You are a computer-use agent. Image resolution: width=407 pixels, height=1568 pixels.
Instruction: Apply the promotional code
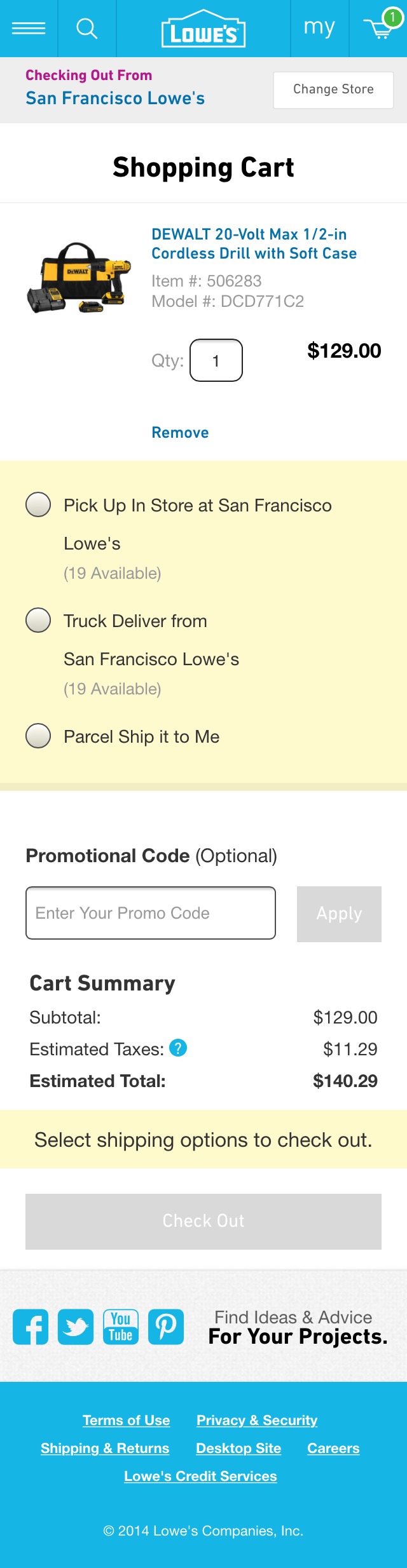(x=338, y=913)
